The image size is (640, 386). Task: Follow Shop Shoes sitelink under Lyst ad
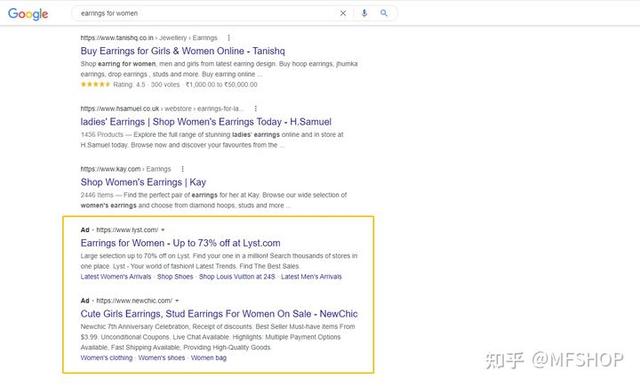click(175, 277)
